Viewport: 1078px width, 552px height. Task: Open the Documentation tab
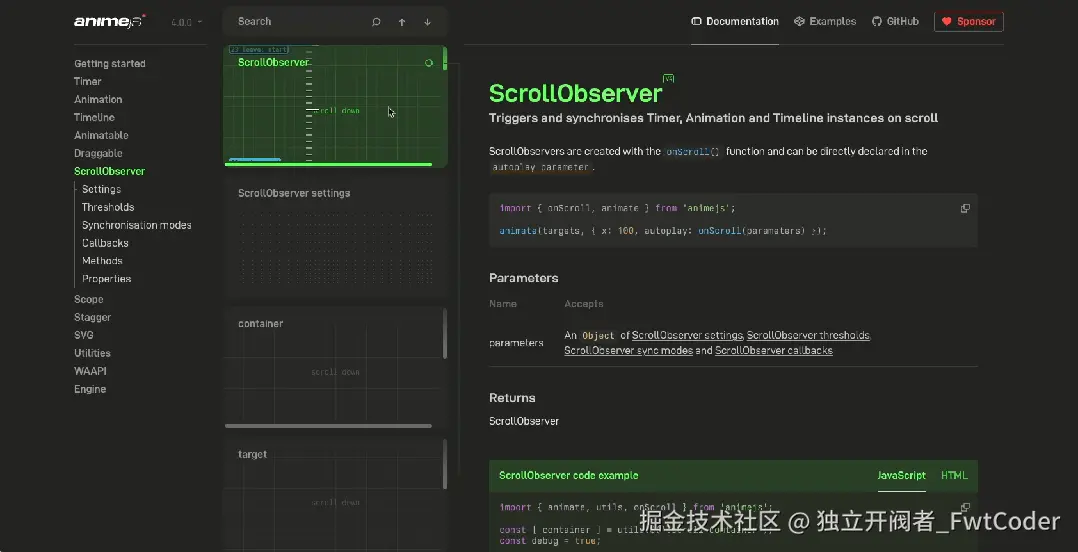pos(735,21)
